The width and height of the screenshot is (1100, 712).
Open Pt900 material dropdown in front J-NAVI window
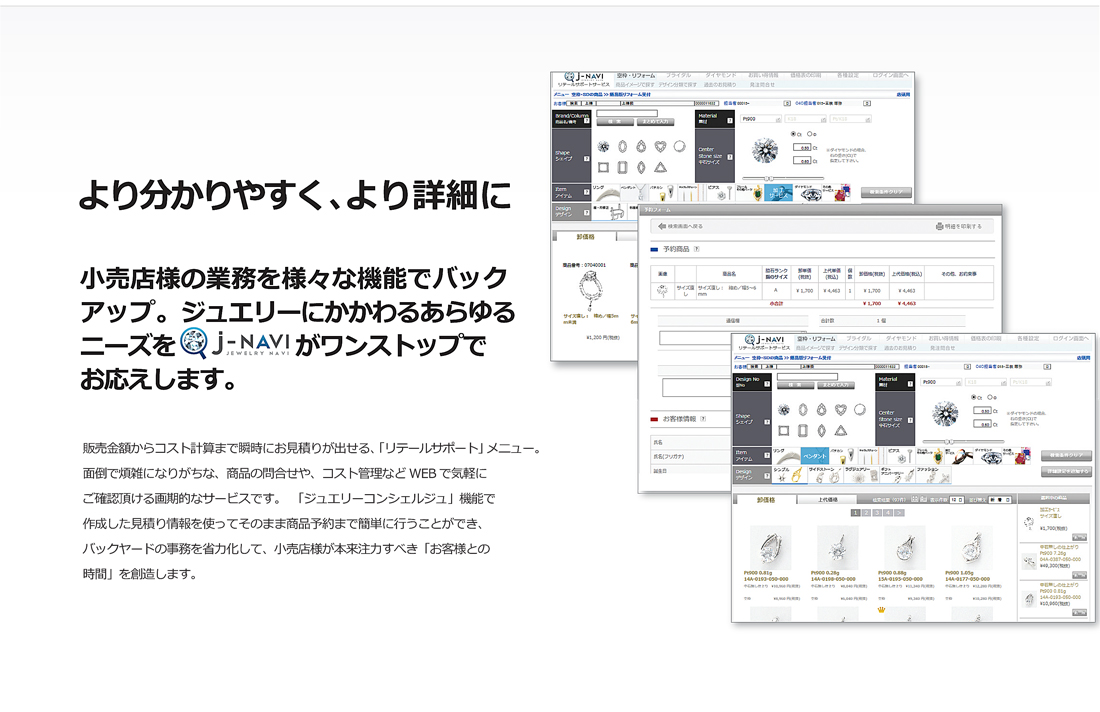point(941,382)
